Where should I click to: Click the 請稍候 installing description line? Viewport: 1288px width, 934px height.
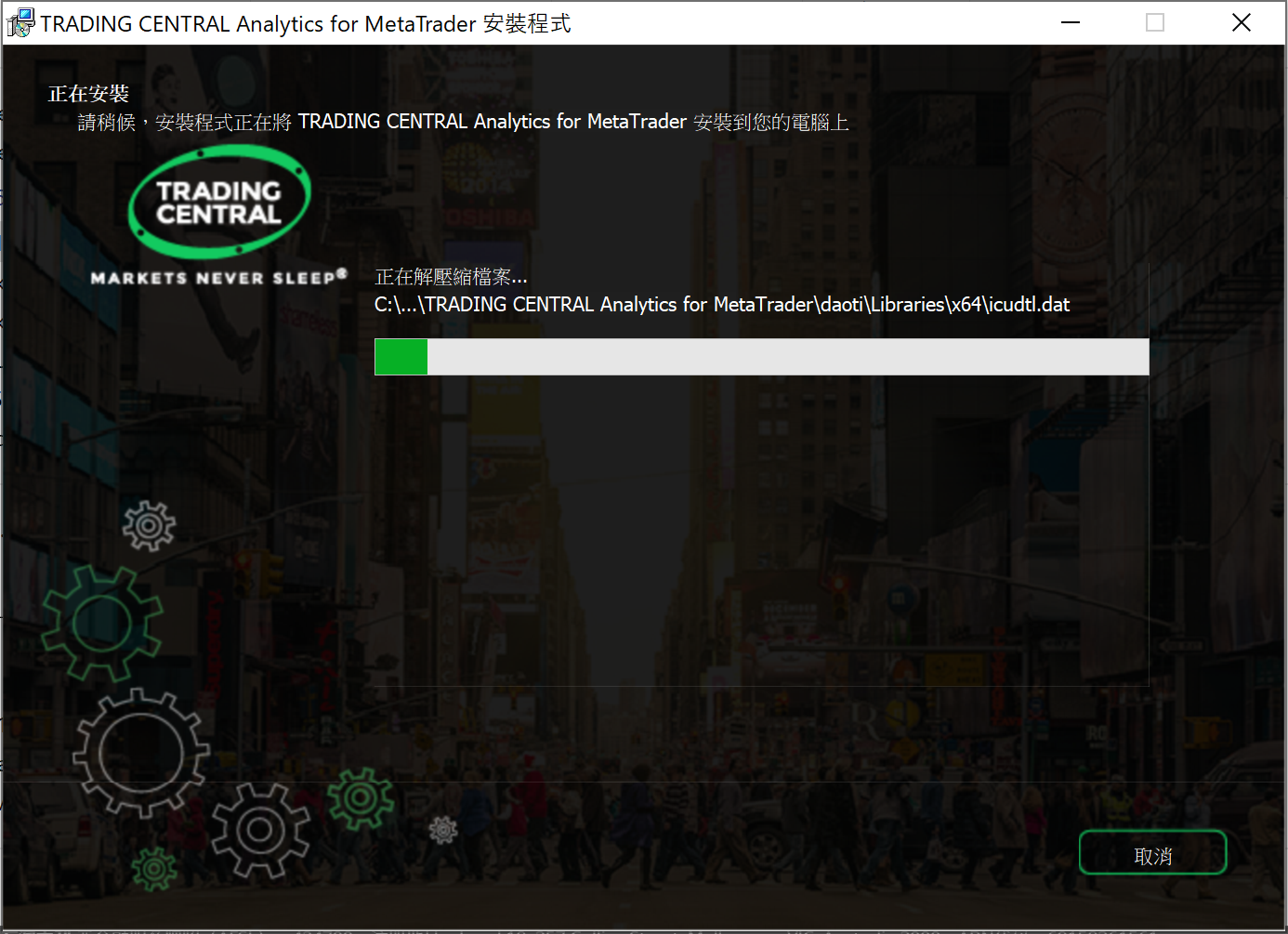463,122
